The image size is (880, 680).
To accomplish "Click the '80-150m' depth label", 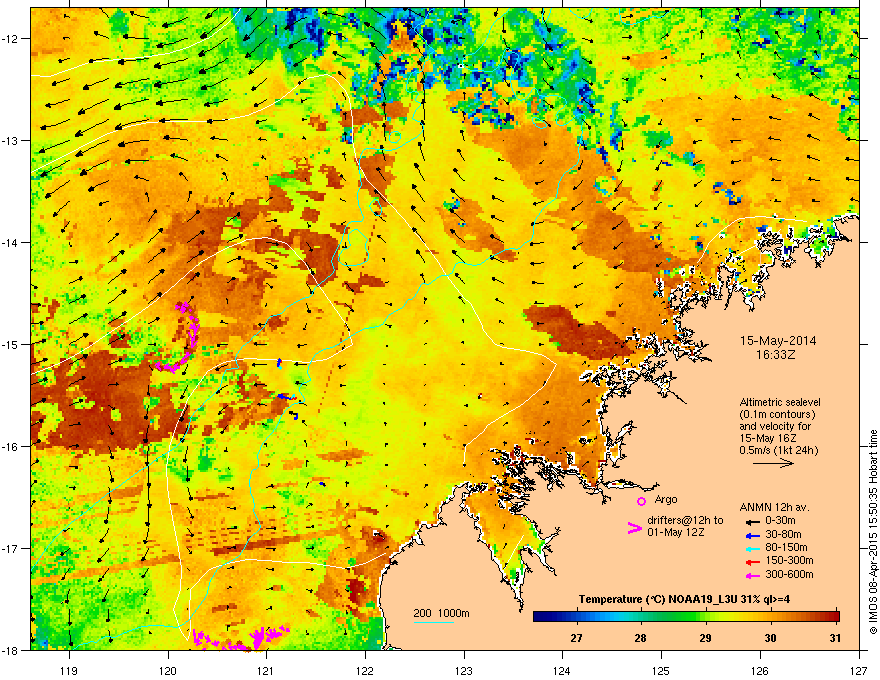I will tap(786, 548).
